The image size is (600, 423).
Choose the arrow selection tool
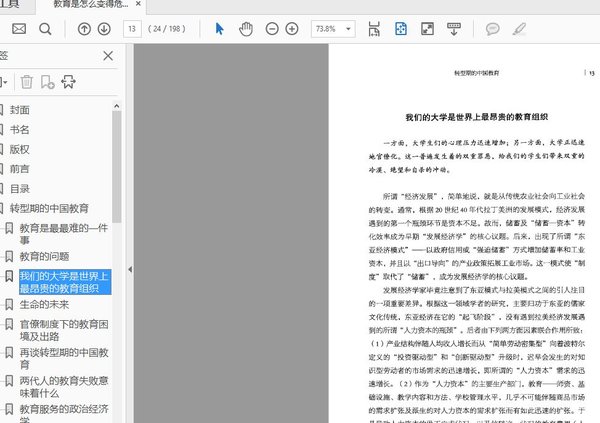tap(221, 29)
